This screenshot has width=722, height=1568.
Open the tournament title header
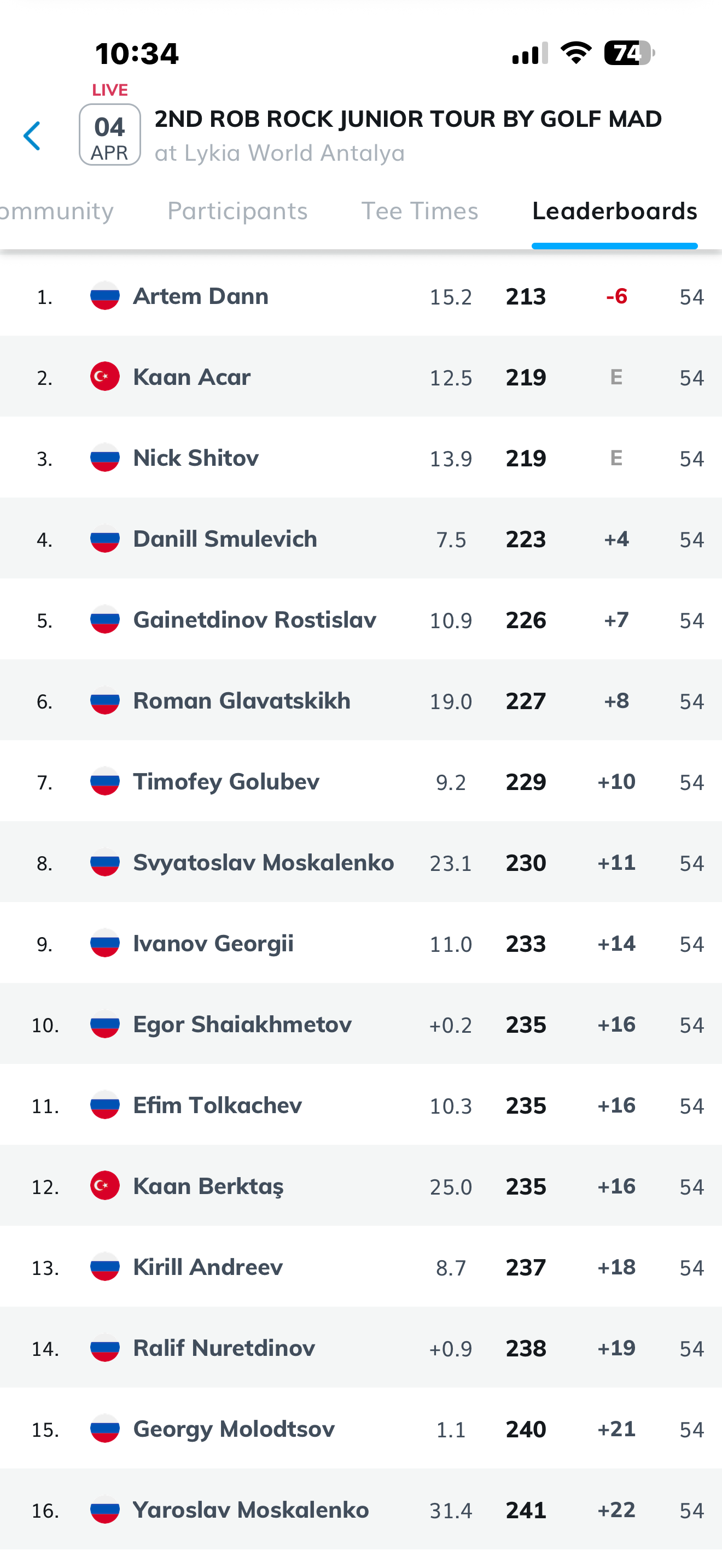(408, 119)
